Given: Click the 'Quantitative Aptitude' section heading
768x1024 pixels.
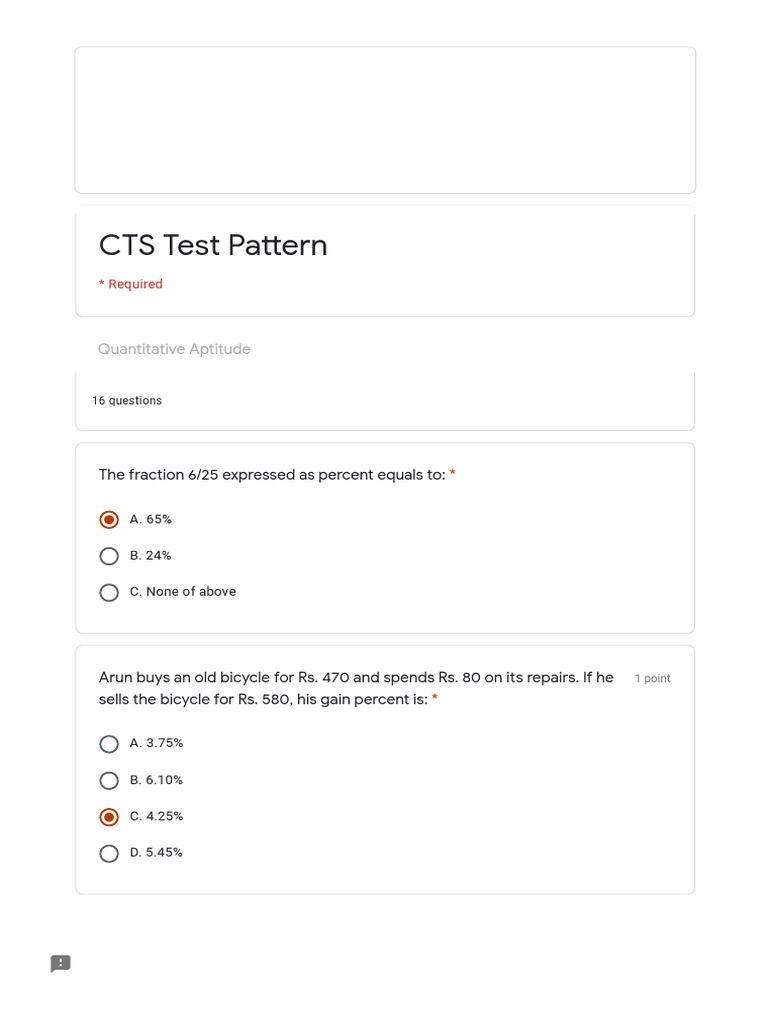Looking at the screenshot, I should [x=174, y=349].
